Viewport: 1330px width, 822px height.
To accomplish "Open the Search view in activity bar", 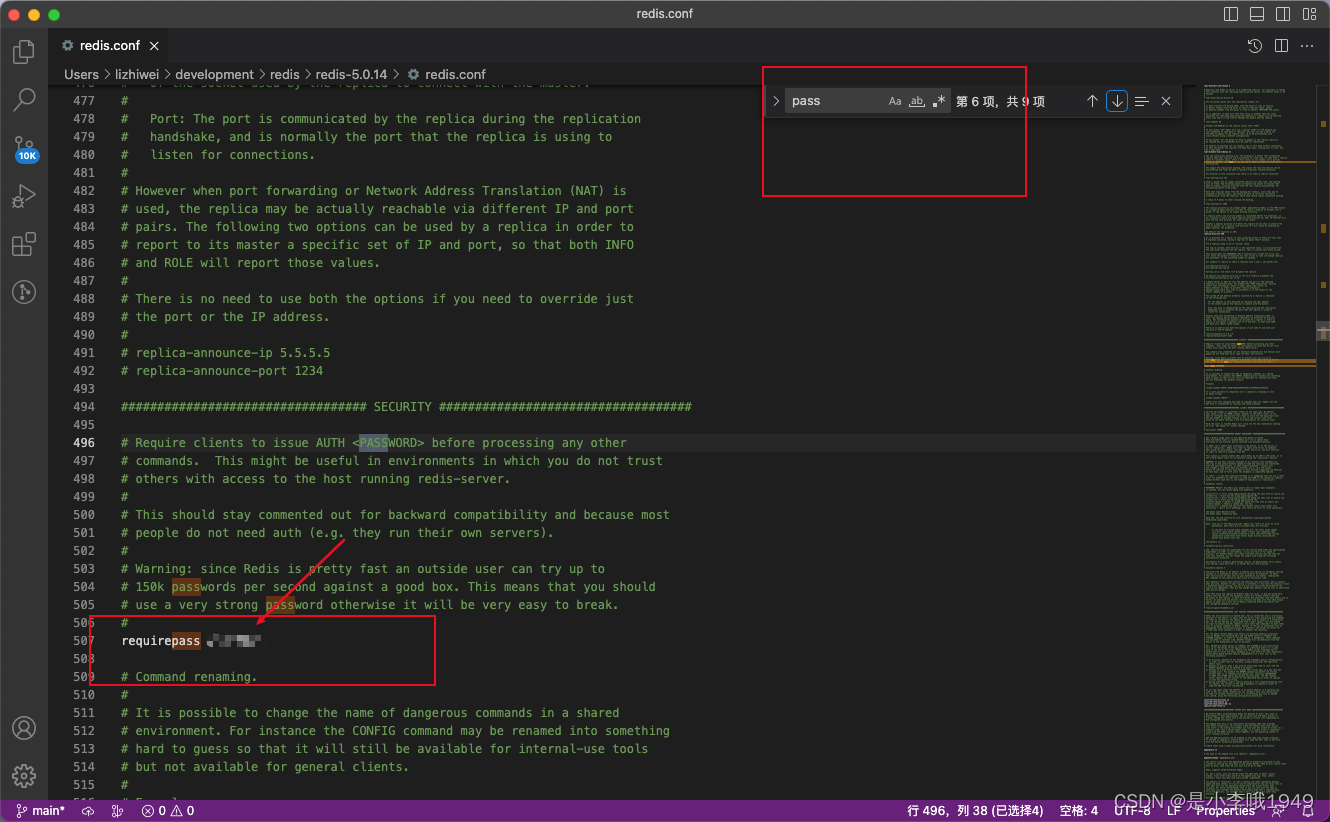I will pos(24,100).
